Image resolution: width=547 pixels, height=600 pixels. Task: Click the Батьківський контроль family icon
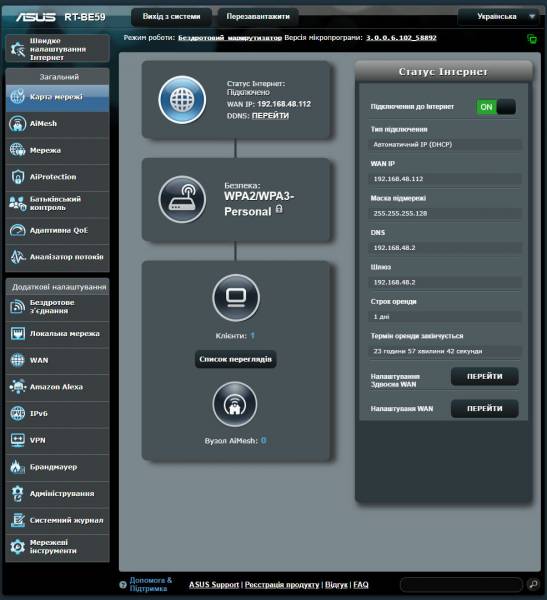click(18, 203)
